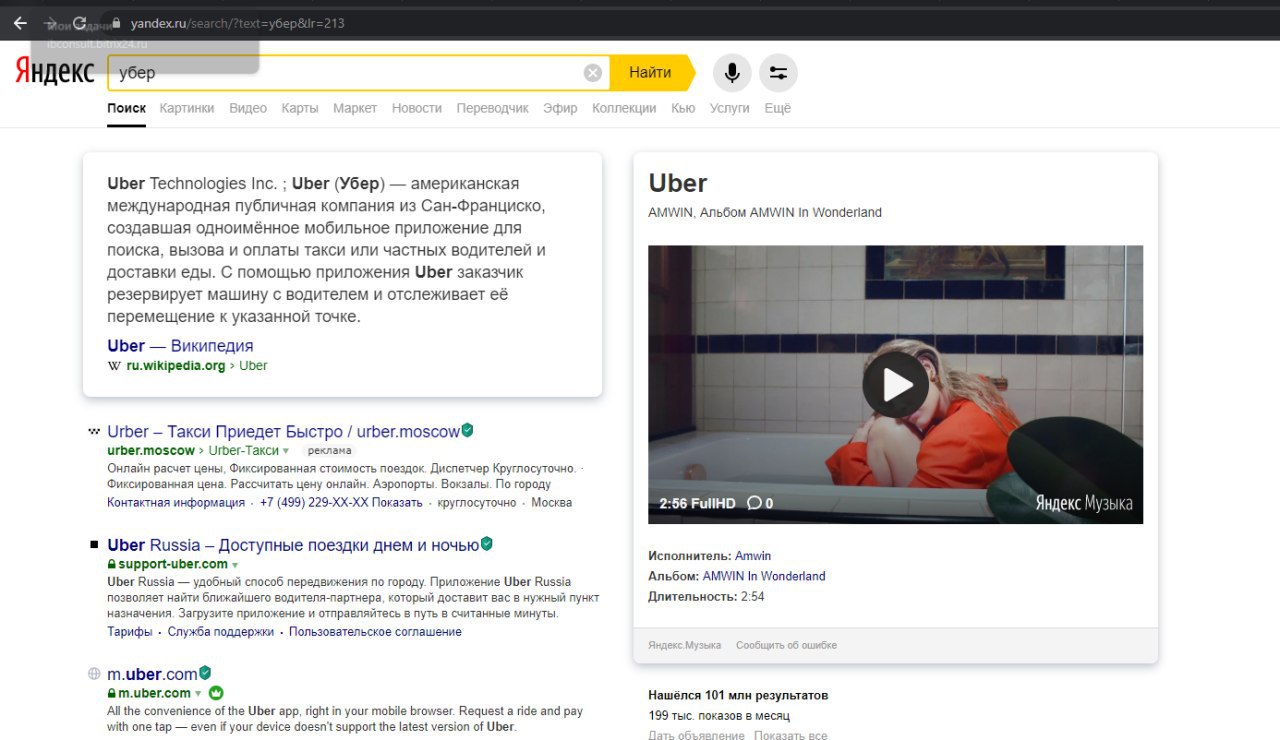Viewport: 1280px width, 740px height.
Task: Click the Яндекс logo
Action: [54, 72]
